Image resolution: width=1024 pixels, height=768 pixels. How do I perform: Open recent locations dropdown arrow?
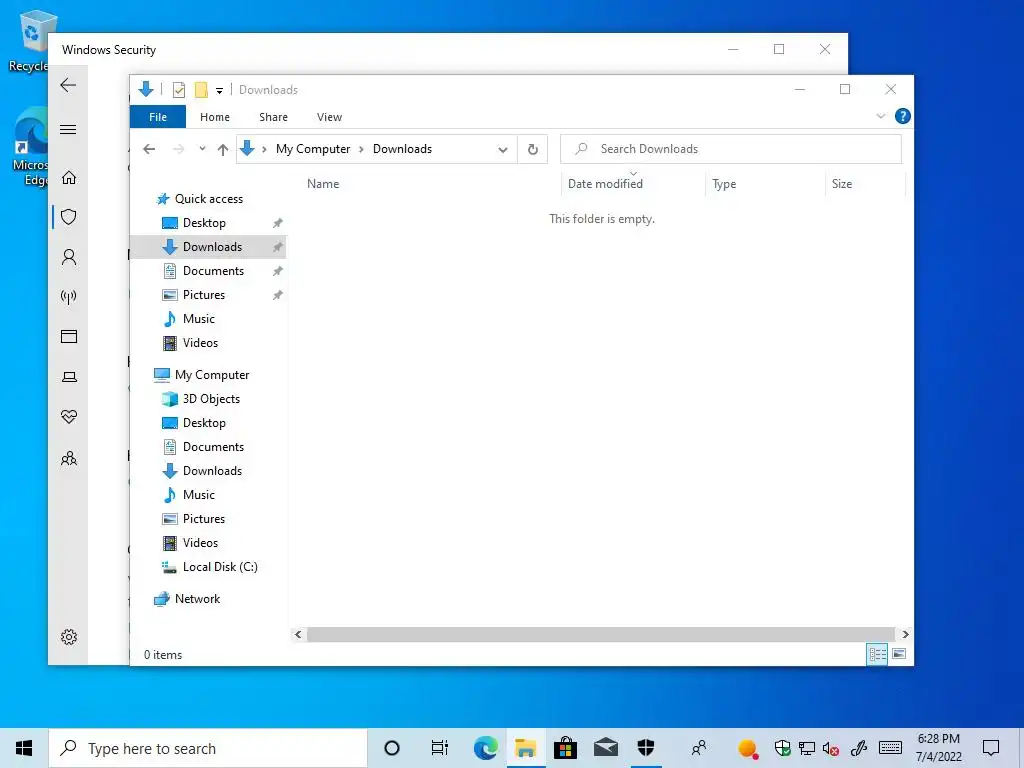click(202, 149)
